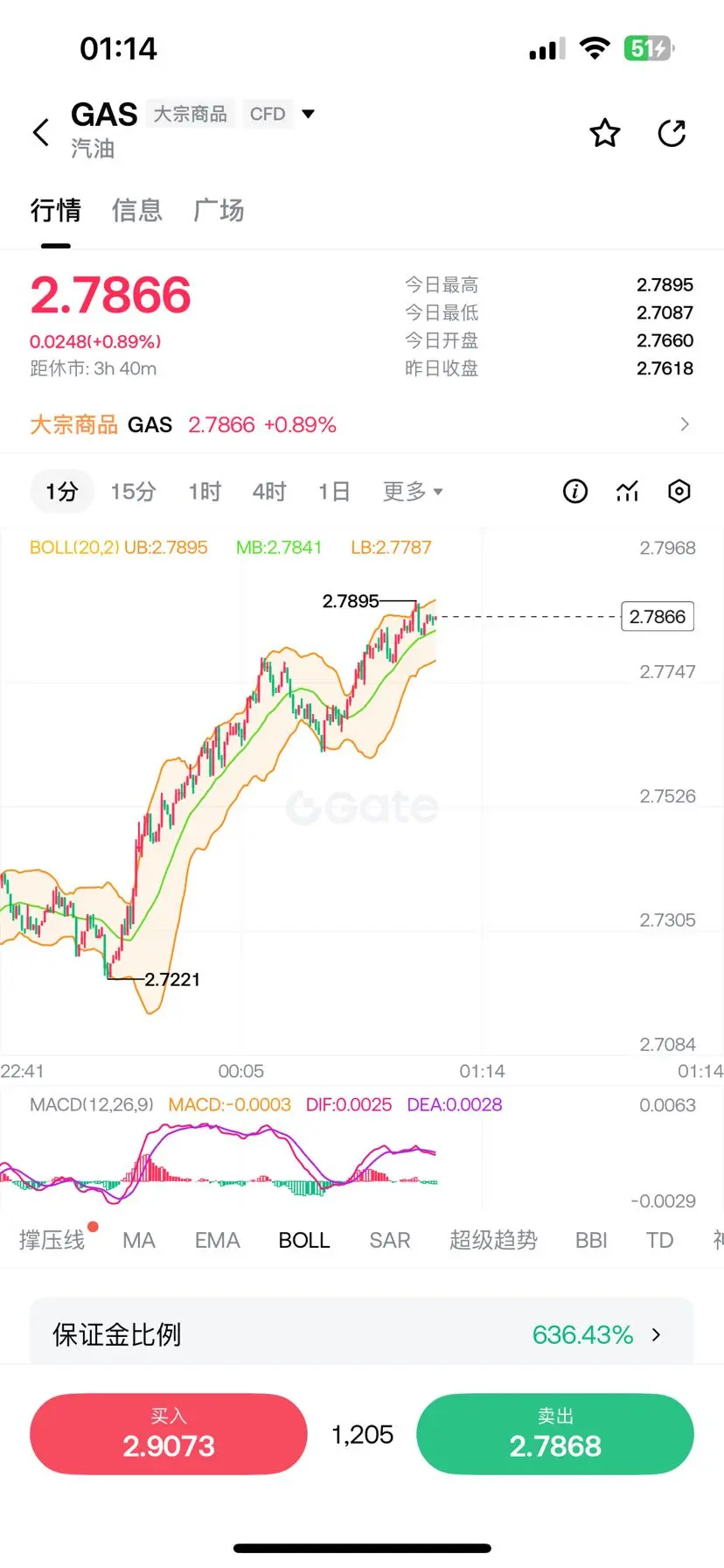Tap the 1,205 spread value
Image resolution: width=724 pixels, height=1568 pixels.
(x=362, y=1434)
